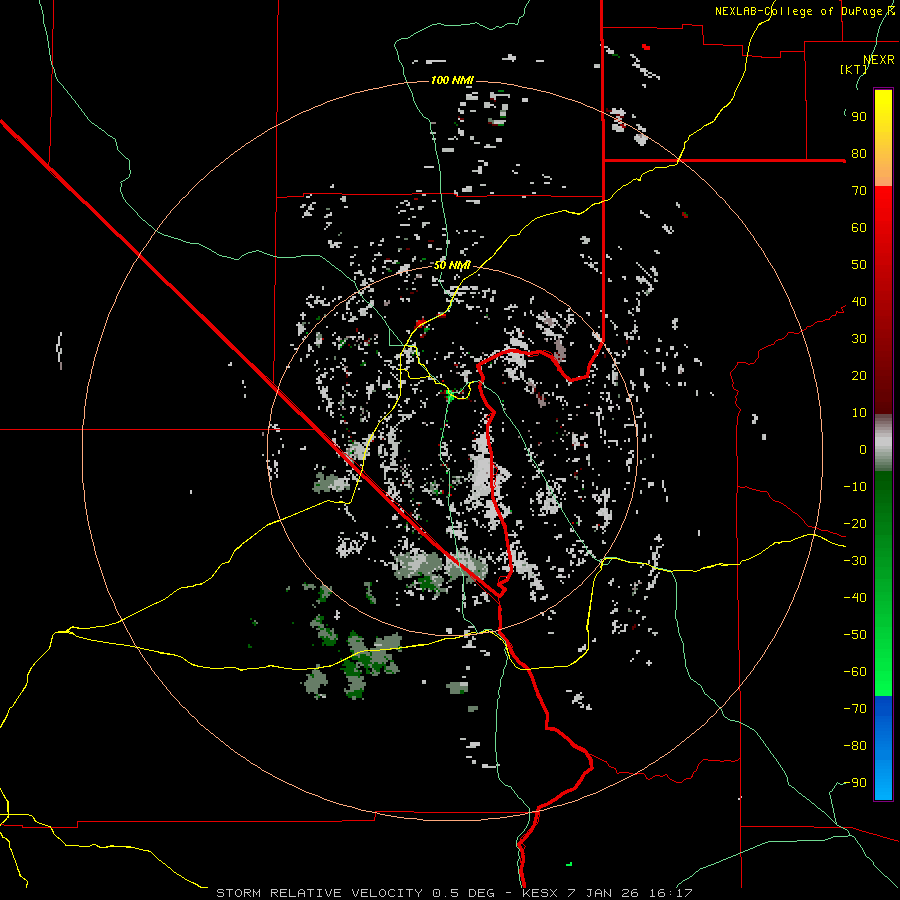Click the 30 value on the velocity scale
This screenshot has height=900, width=900.
[859, 339]
